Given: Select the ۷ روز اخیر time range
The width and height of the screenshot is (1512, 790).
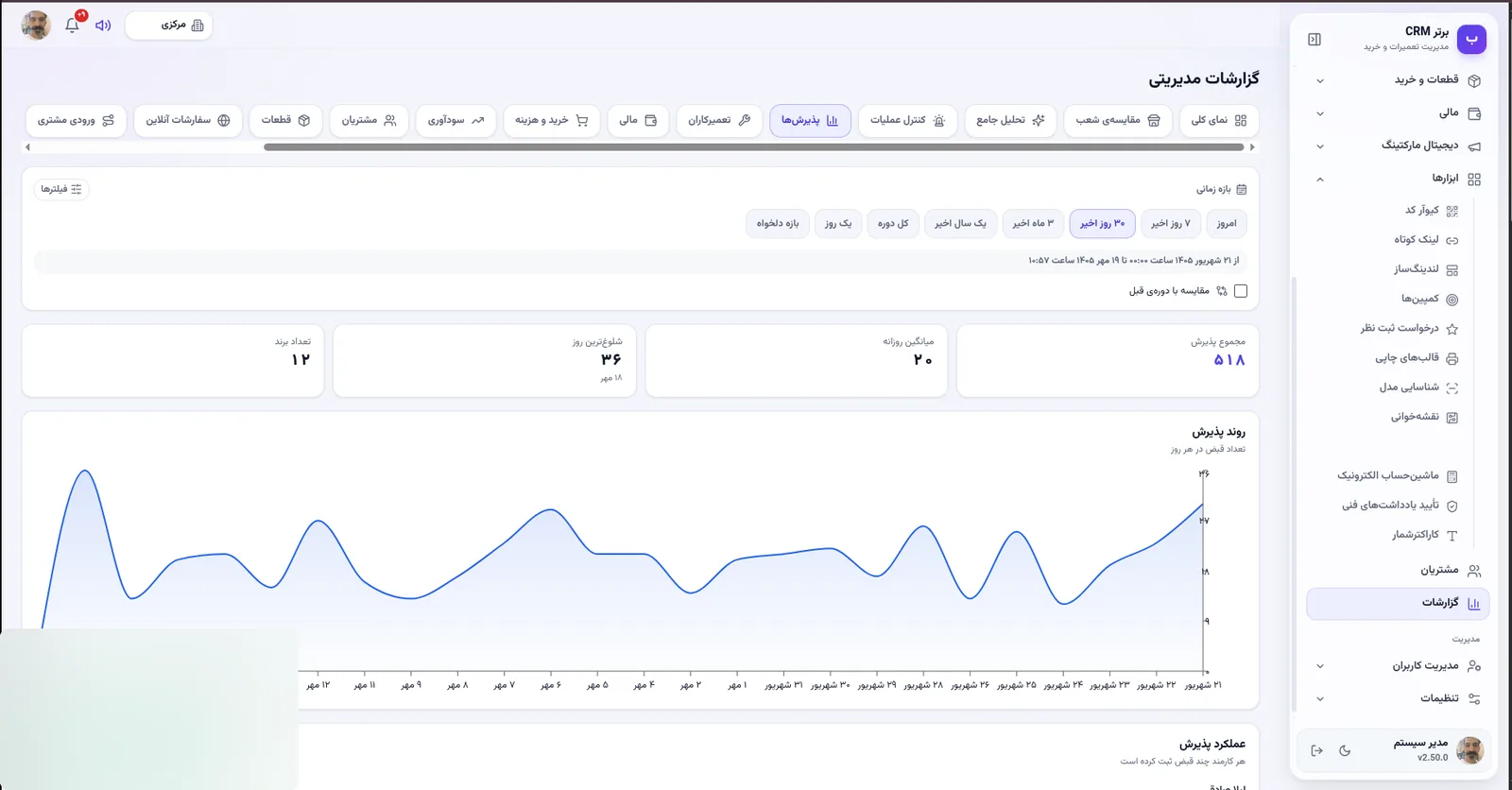Looking at the screenshot, I should click(1171, 224).
